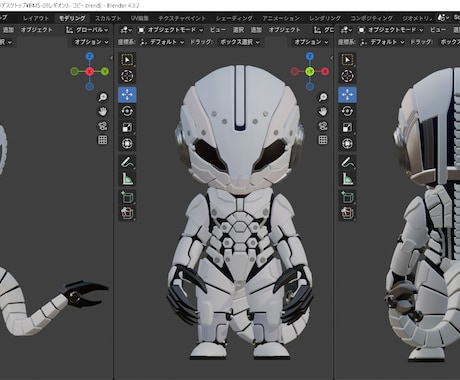
Task: Open editor type menu in right viewport
Action: pos(346,30)
